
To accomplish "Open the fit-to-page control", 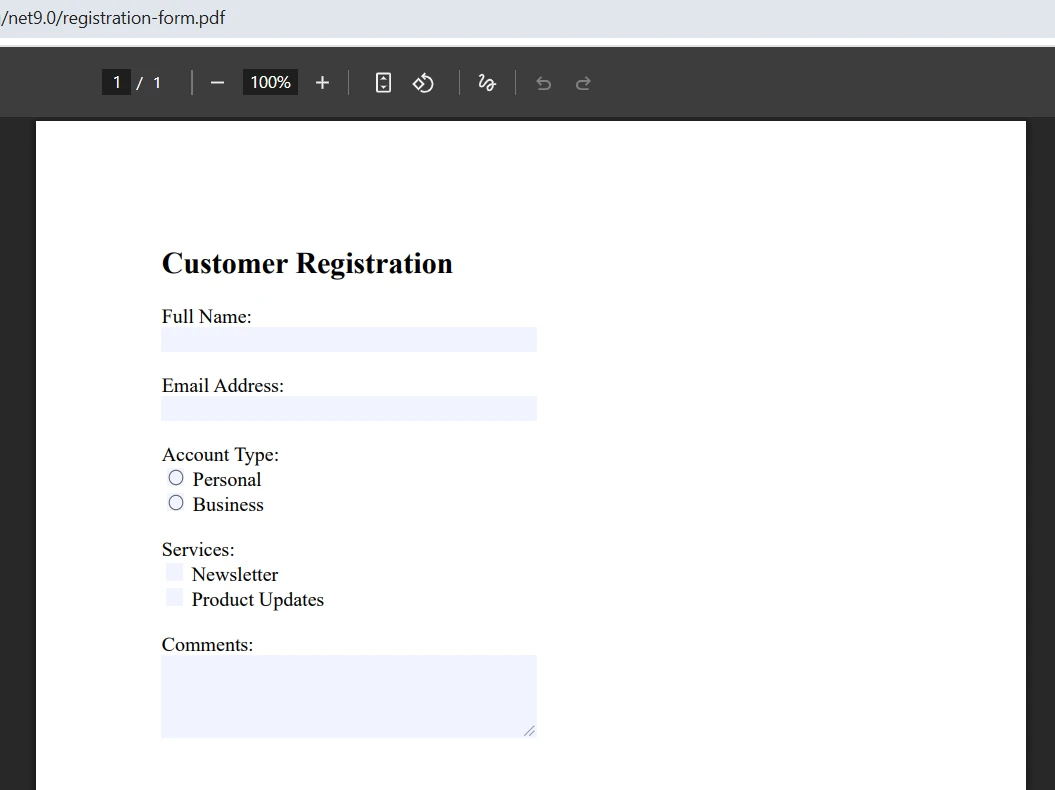I will [x=383, y=82].
